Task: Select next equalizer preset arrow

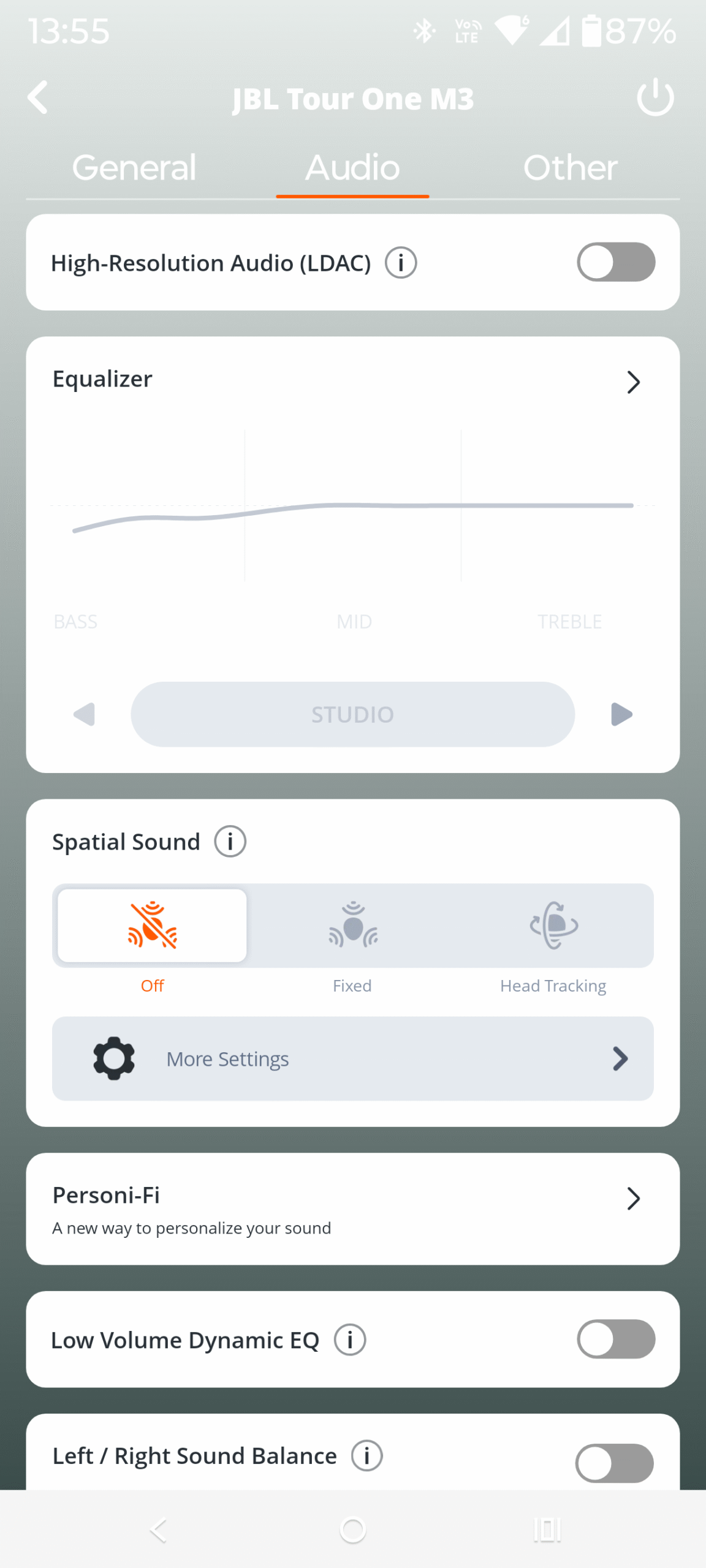Action: (621, 714)
